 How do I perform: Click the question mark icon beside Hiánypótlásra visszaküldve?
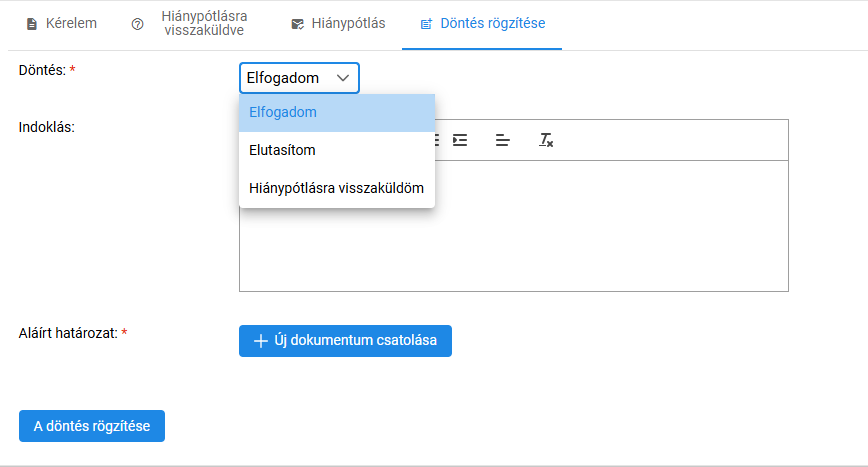(x=137, y=24)
